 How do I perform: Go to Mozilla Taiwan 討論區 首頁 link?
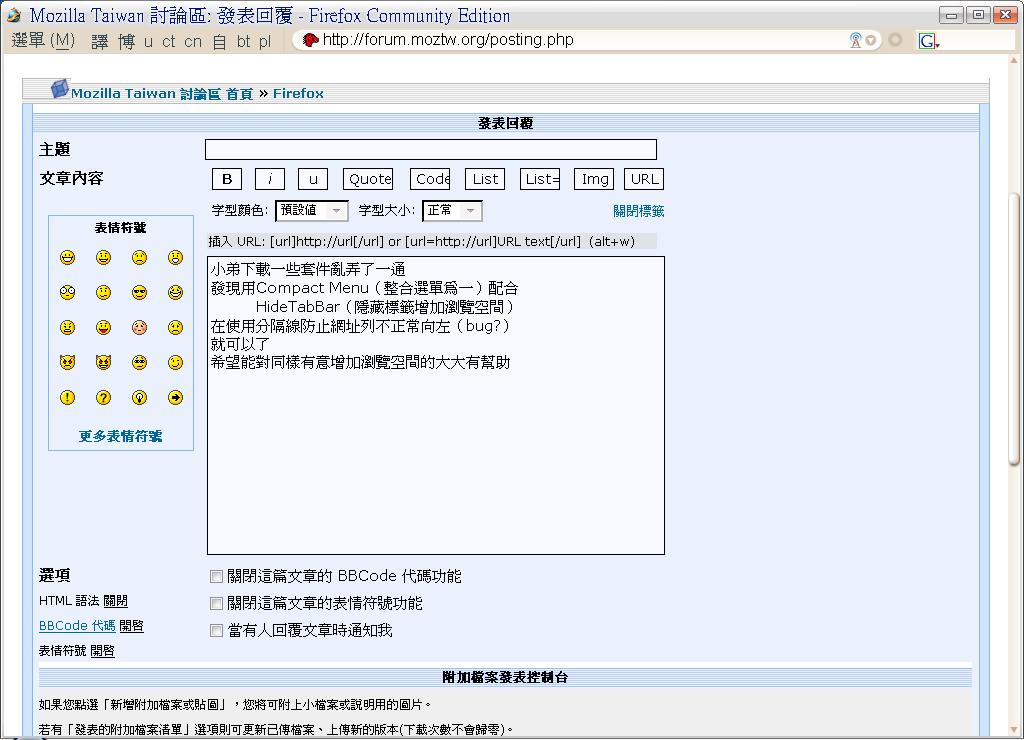tap(162, 93)
